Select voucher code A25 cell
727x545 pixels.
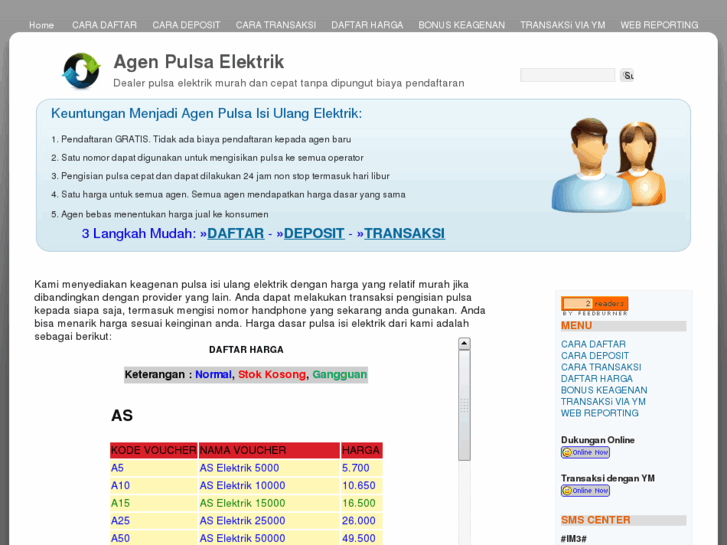click(x=153, y=521)
